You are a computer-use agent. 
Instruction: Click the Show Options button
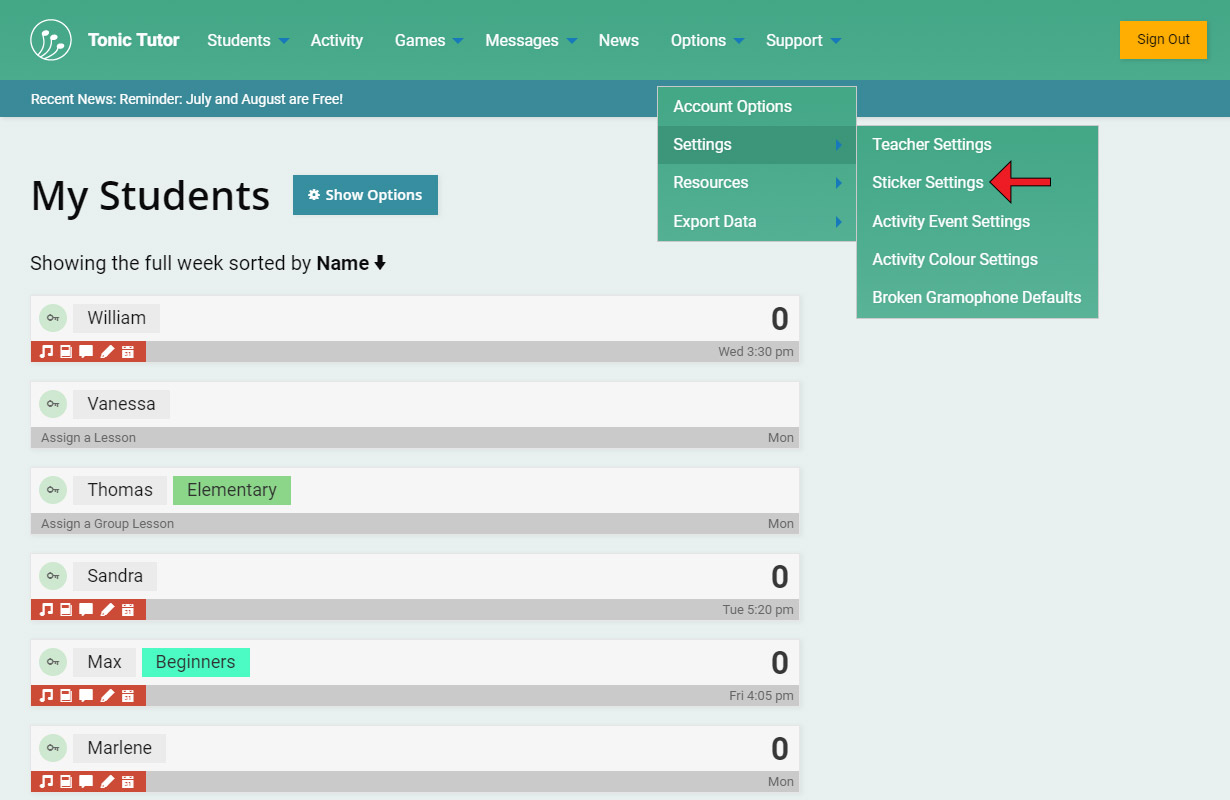click(365, 195)
